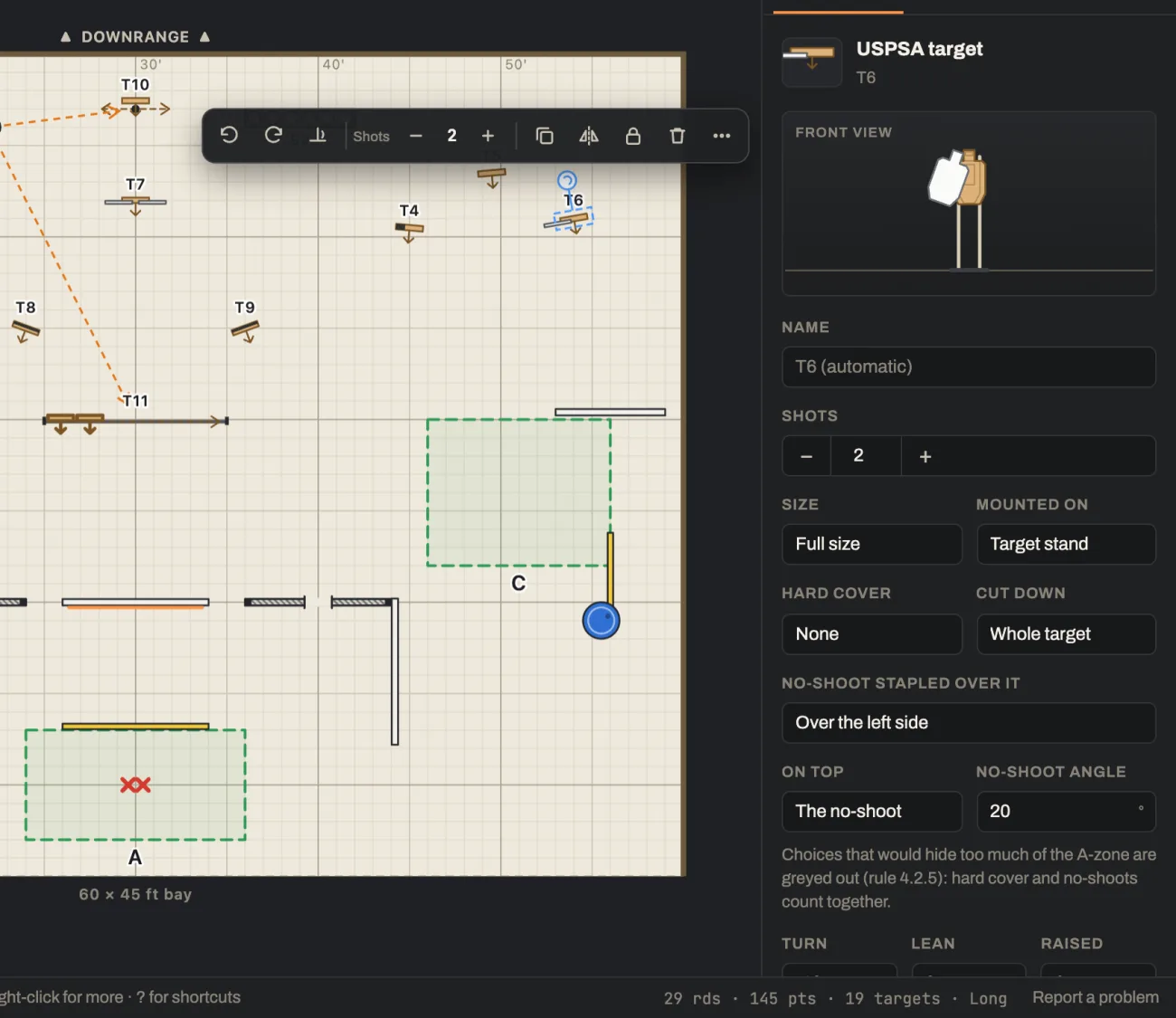This screenshot has height=1018, width=1176.
Task: Click the panel Shots plus button
Action: [925, 456]
